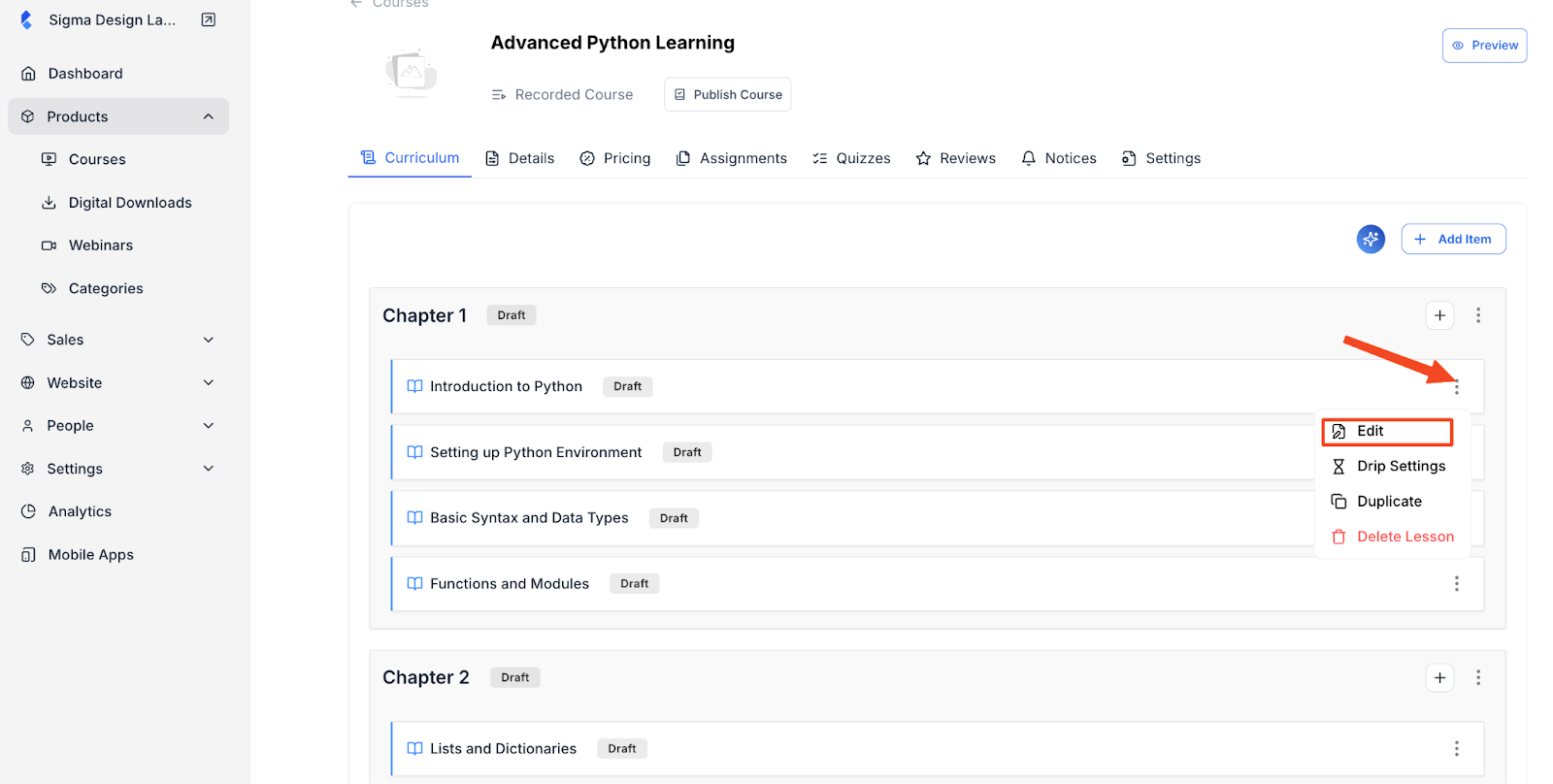Open the Webinars section
The image size is (1553, 784).
(x=101, y=245)
